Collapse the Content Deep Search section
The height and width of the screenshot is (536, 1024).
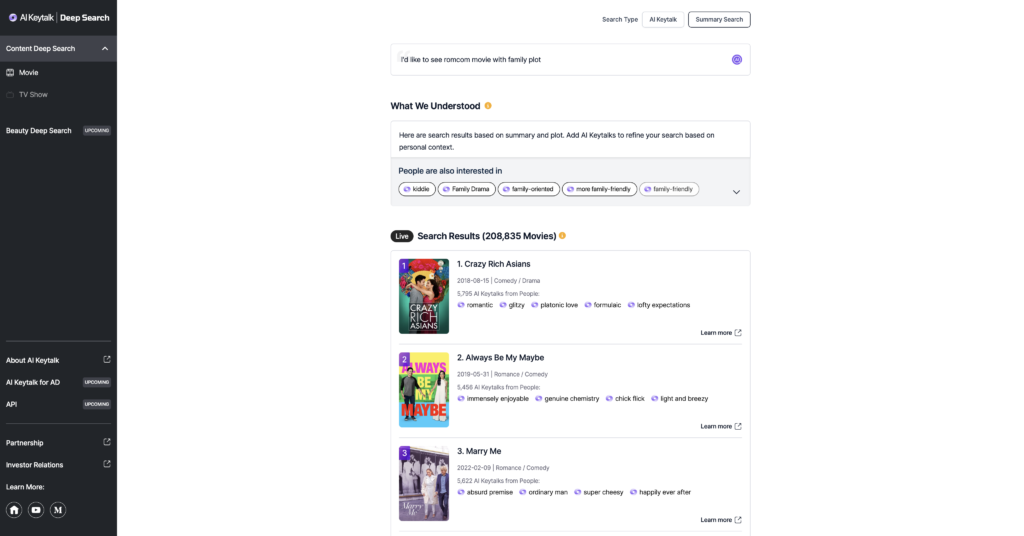[x=105, y=48]
